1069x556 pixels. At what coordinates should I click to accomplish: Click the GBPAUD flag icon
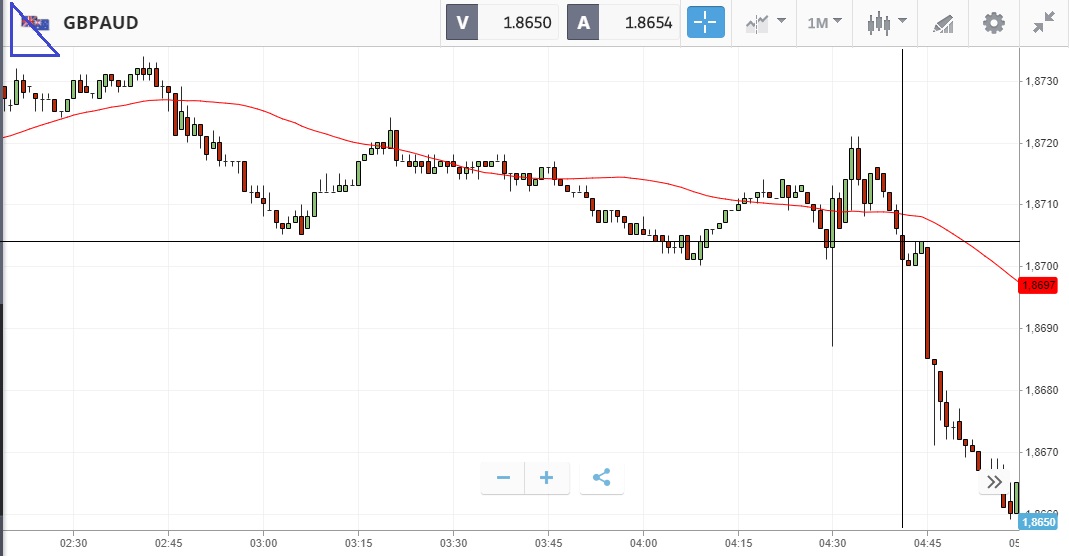[x=35, y=23]
